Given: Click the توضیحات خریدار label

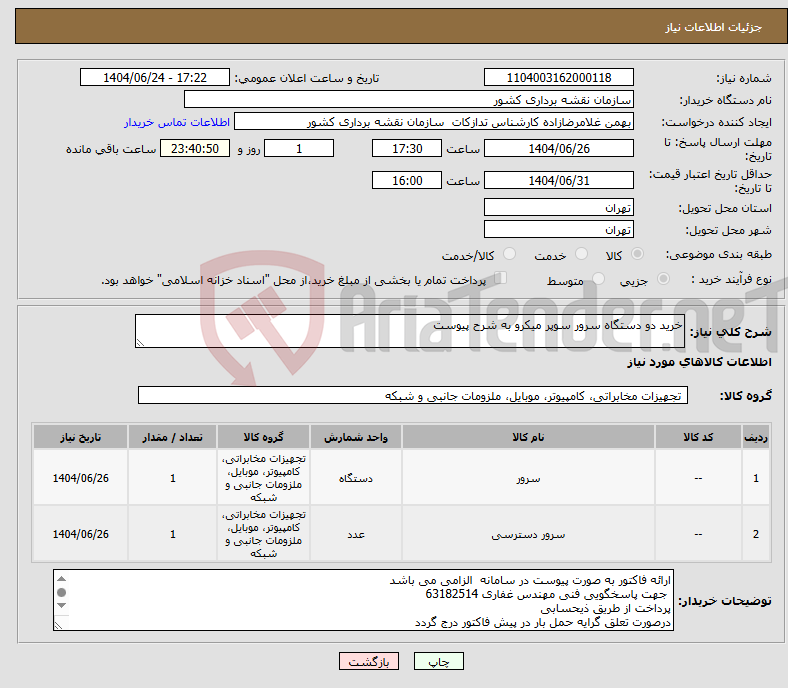Looking at the screenshot, I should tap(725, 601).
